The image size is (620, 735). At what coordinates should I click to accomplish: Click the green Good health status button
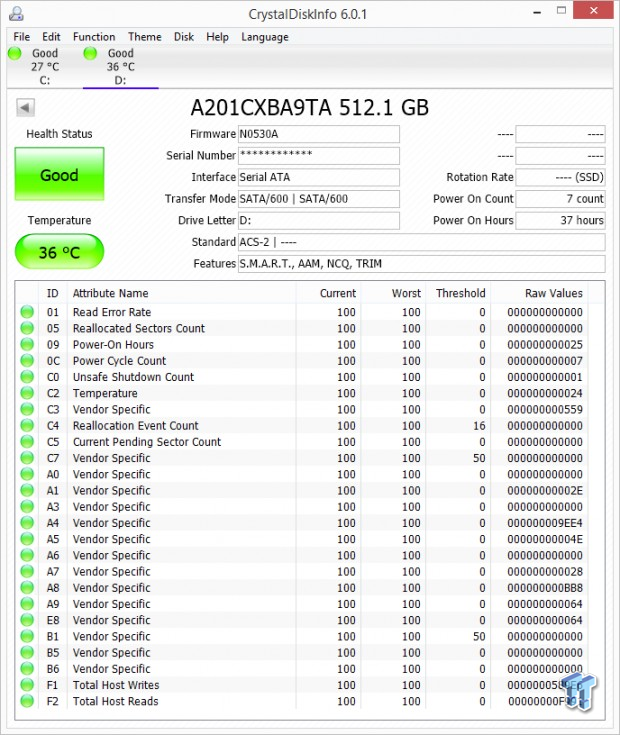click(x=60, y=174)
